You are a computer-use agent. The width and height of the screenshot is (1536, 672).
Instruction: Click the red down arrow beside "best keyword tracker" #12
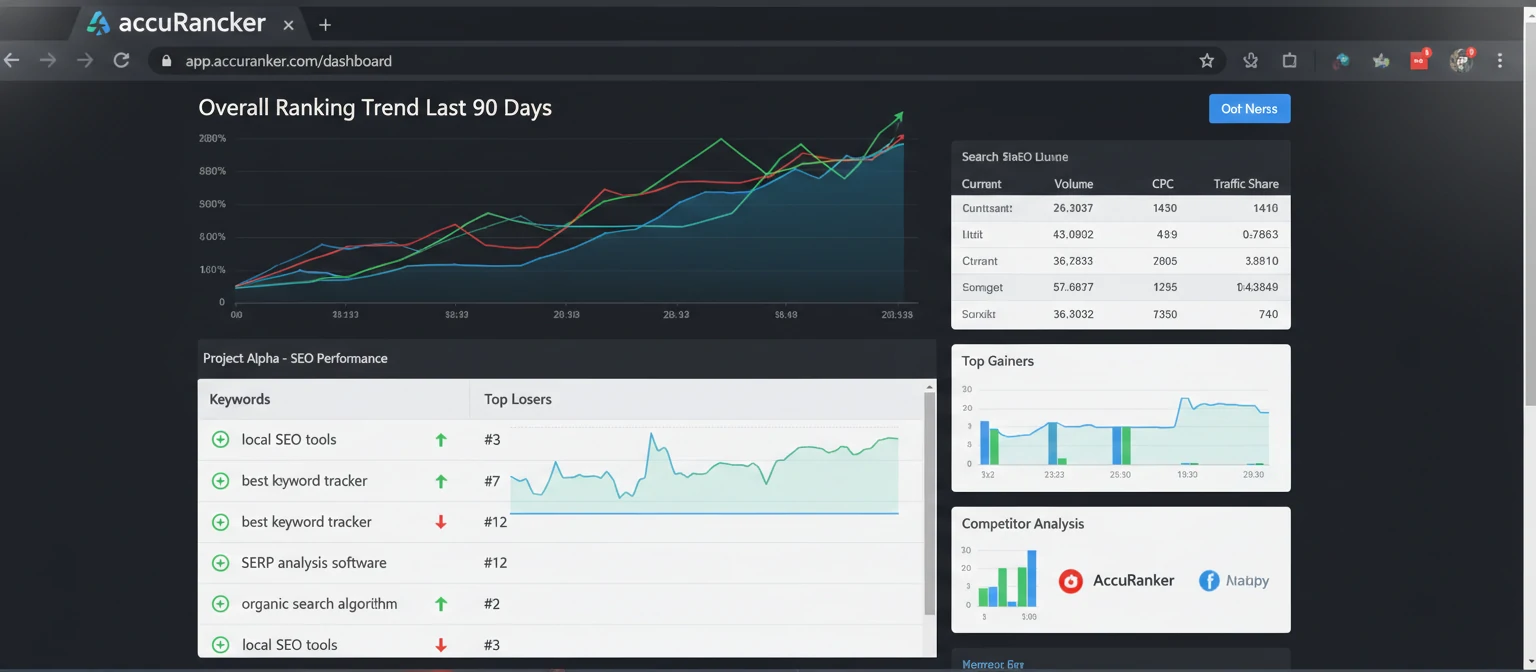pos(441,521)
